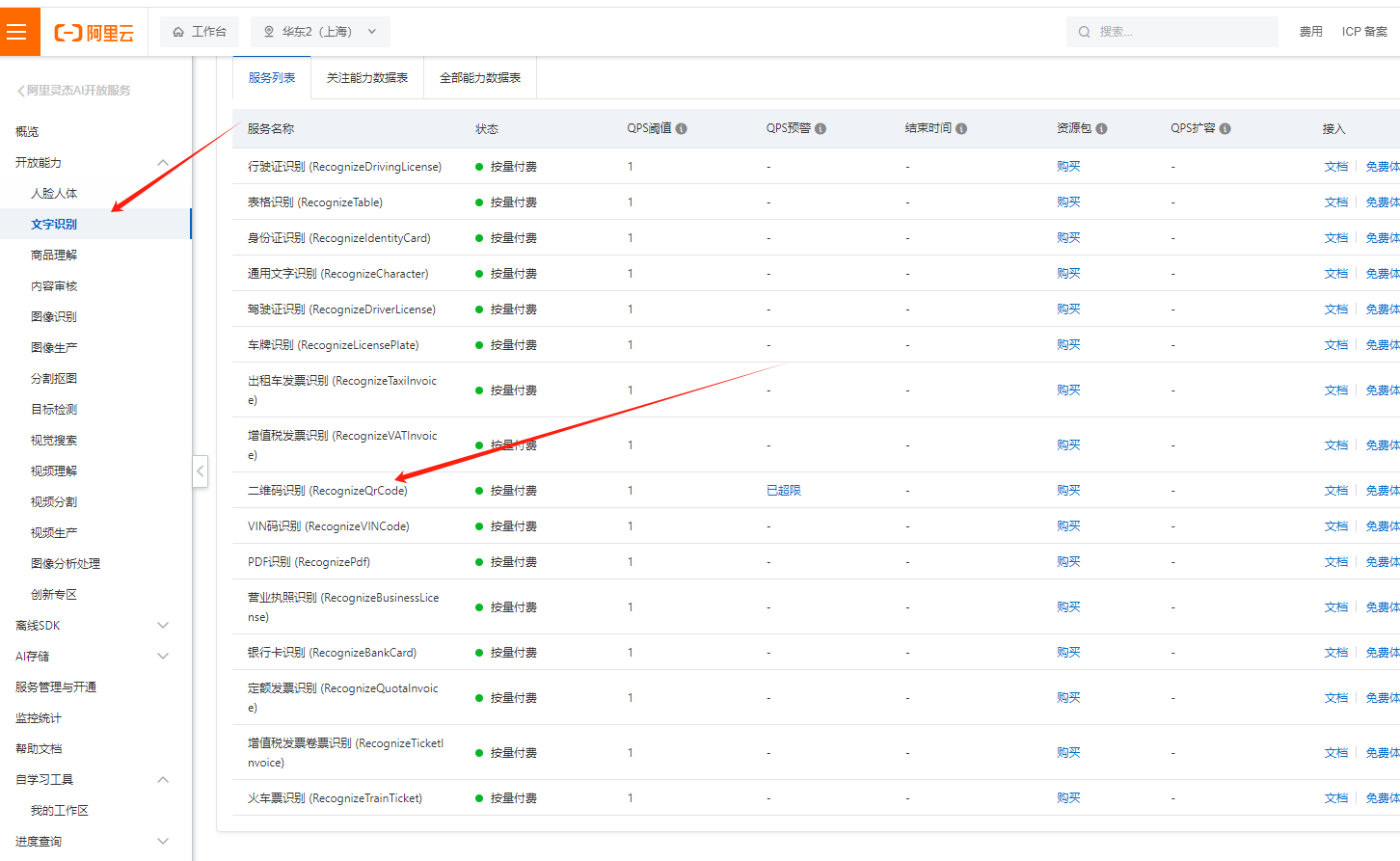
Task: Open 文档 for RecognizeBankCard row
Action: tap(1336, 653)
